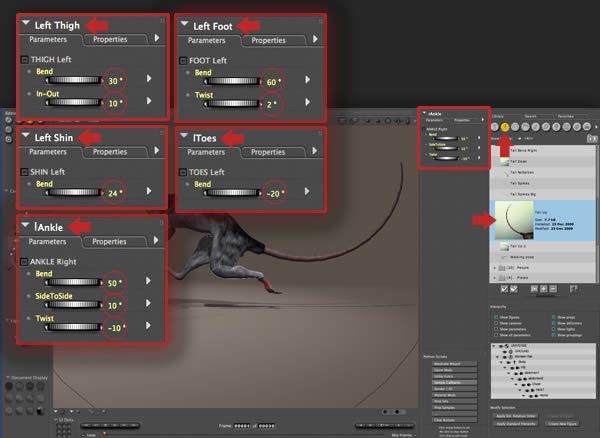Select Parameters tab in Left Foot panel
The width and height of the screenshot is (600, 438).
(x=207, y=41)
